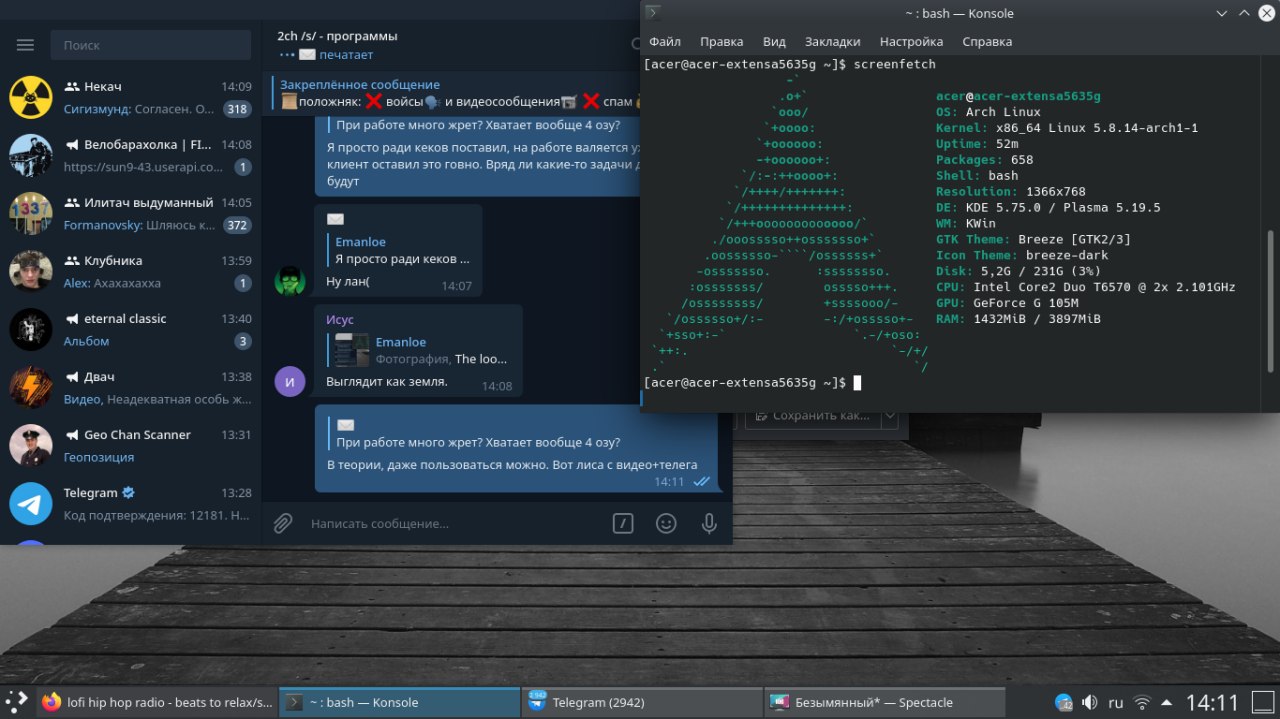Screen dimensions: 1280x719
Task: Open the KDE application launcher
Action: (x=17, y=702)
